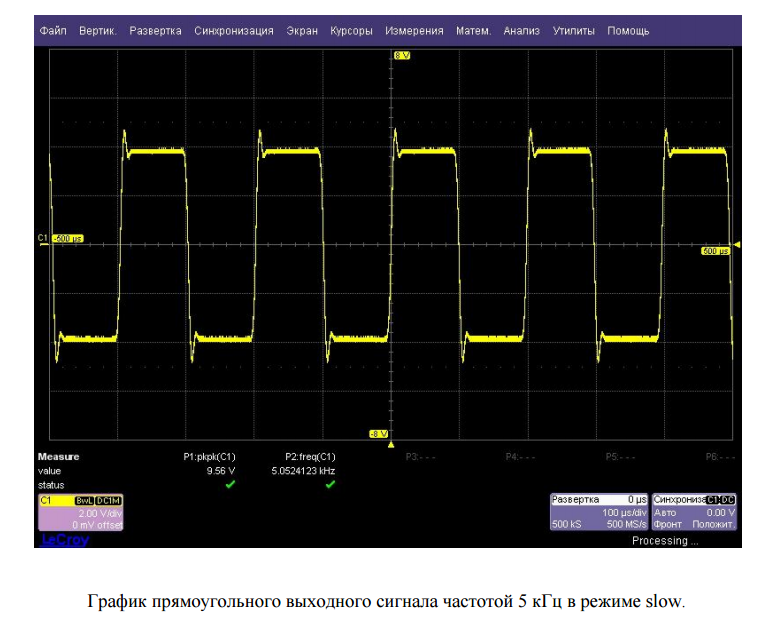777x620 pixels.
Task: Open the Синхрониз. trigger descriptor box
Action: point(694,511)
